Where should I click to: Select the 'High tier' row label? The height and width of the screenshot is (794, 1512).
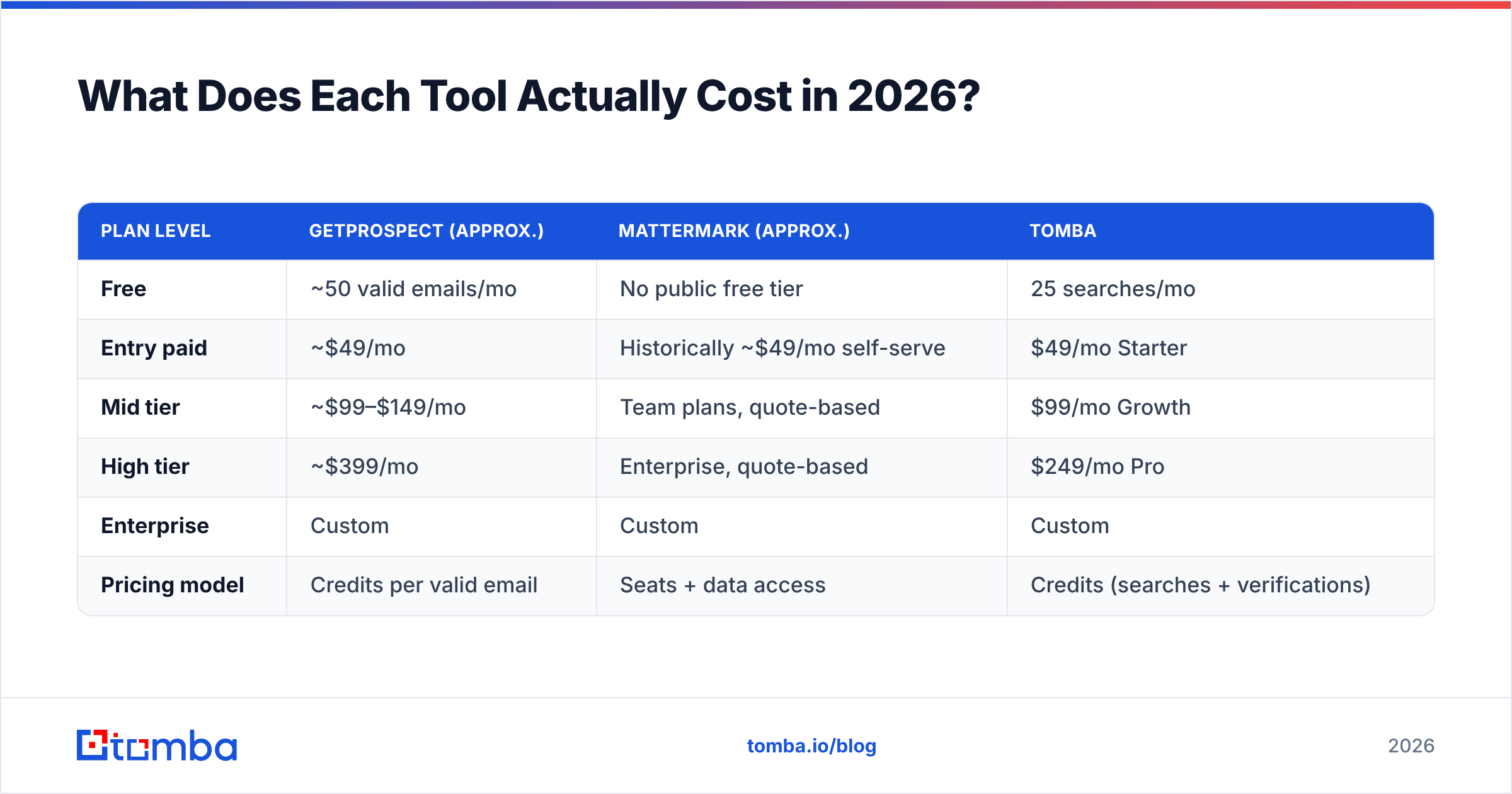145,466
